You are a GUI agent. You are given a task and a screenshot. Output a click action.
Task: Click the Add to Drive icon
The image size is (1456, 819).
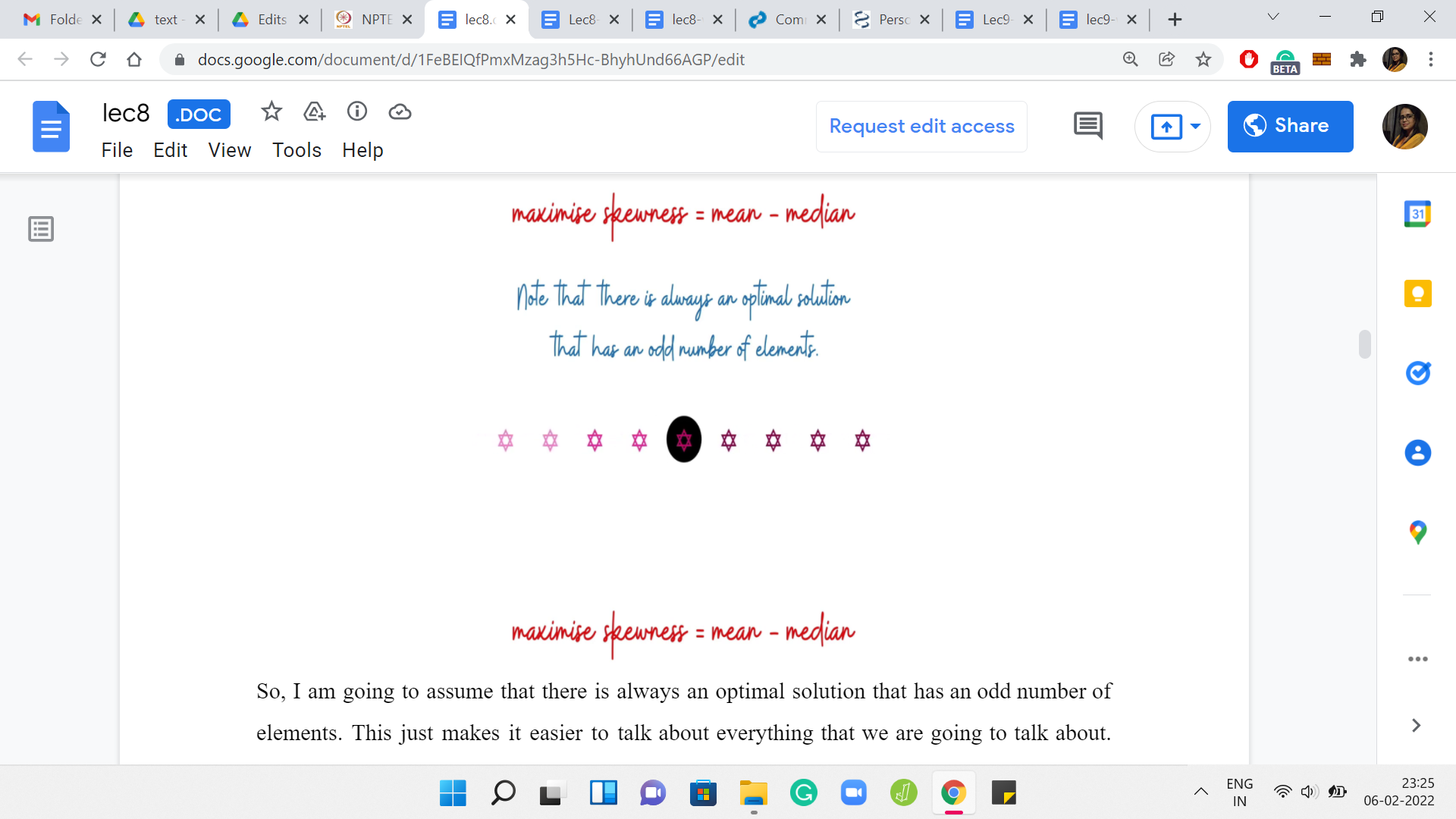click(314, 112)
